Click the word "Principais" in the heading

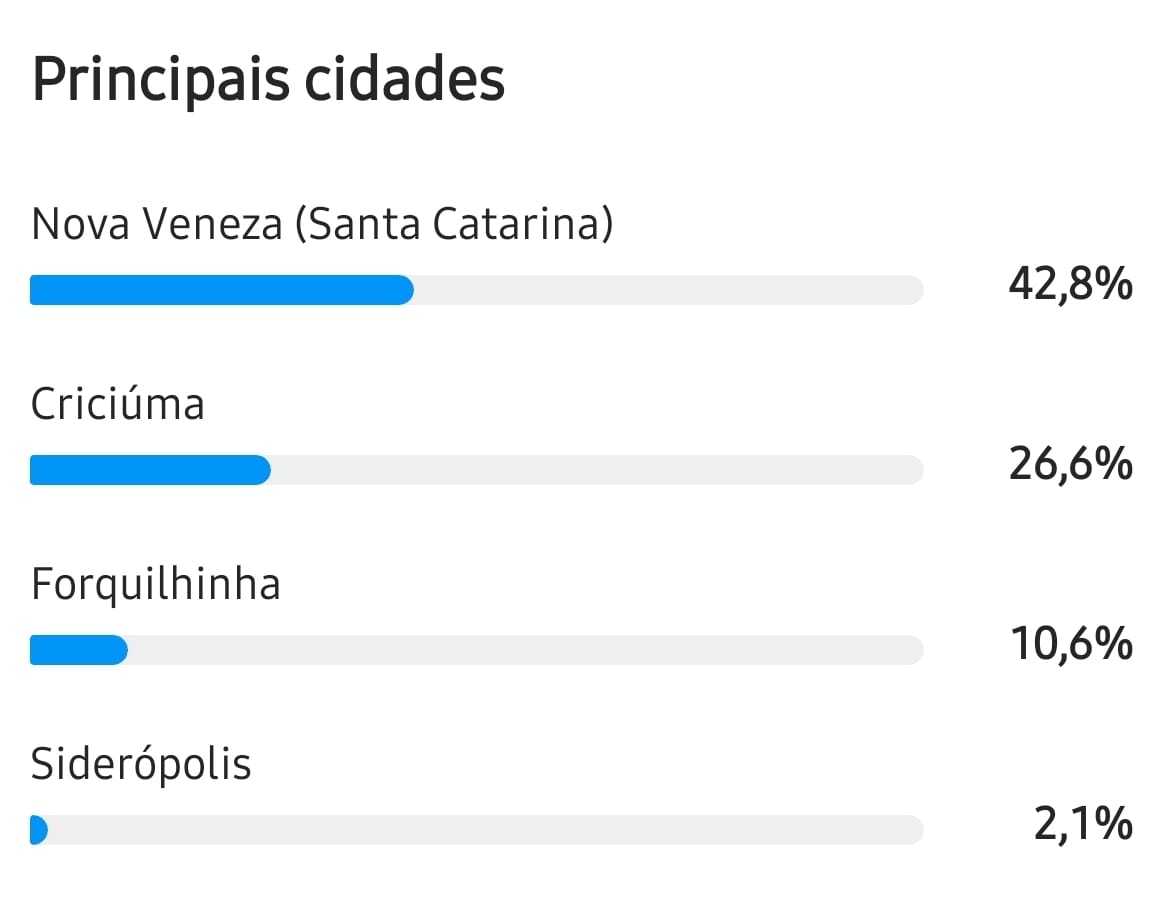[x=160, y=80]
